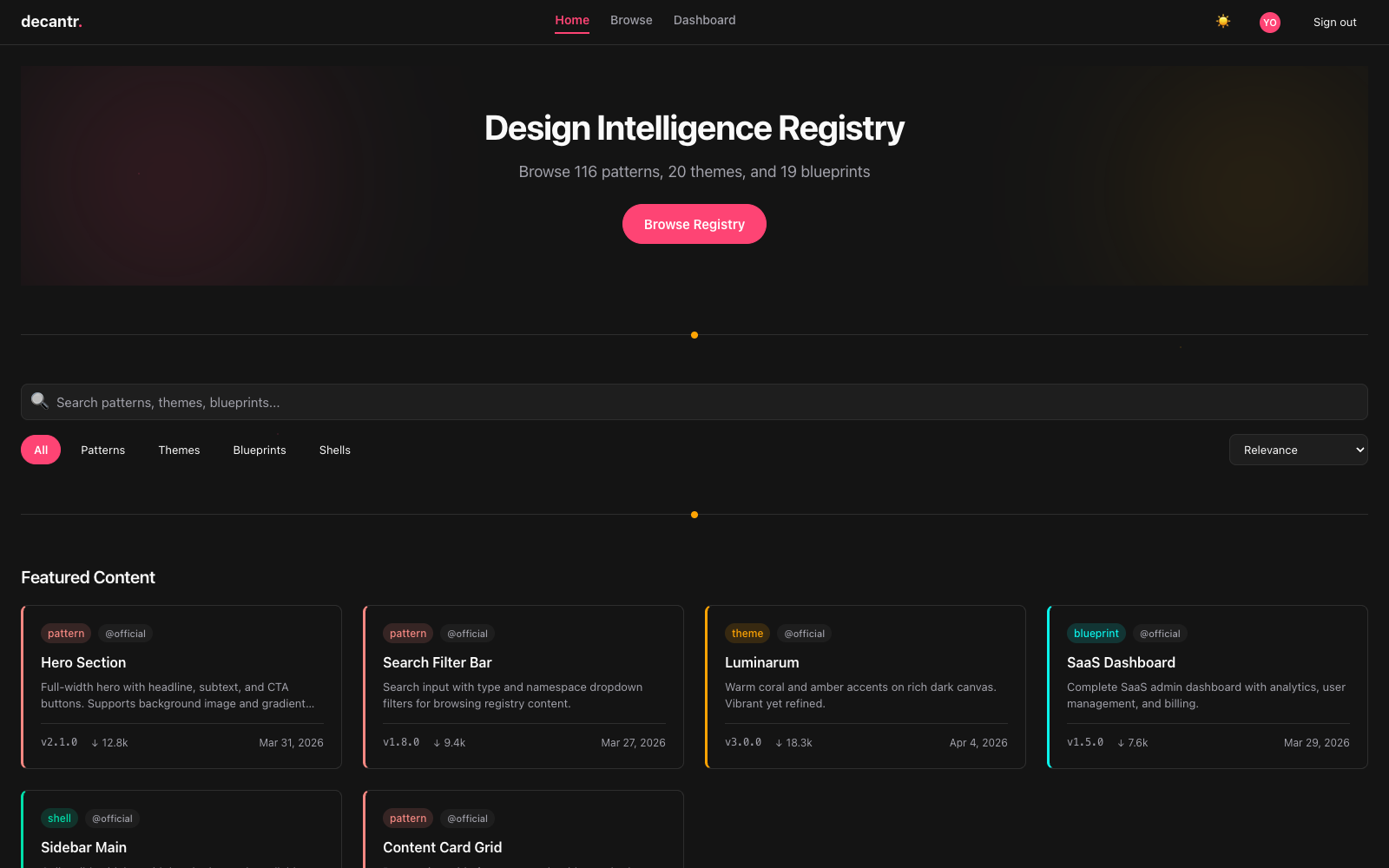The image size is (1389, 868).
Task: Click the Design Intelligence Registry headline
Action: coord(694,128)
